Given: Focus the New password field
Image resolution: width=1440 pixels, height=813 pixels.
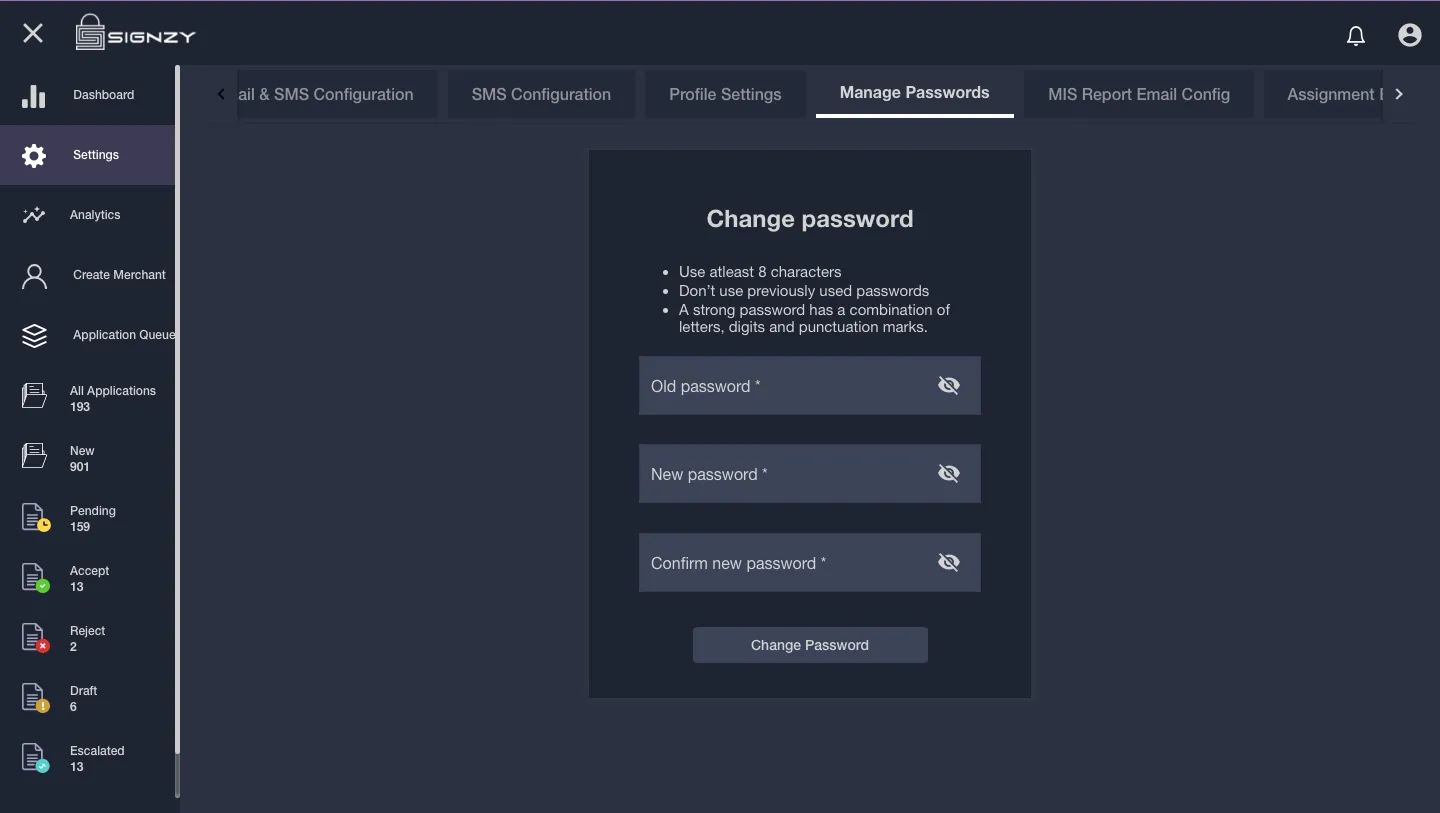Looking at the screenshot, I should click(x=810, y=474).
